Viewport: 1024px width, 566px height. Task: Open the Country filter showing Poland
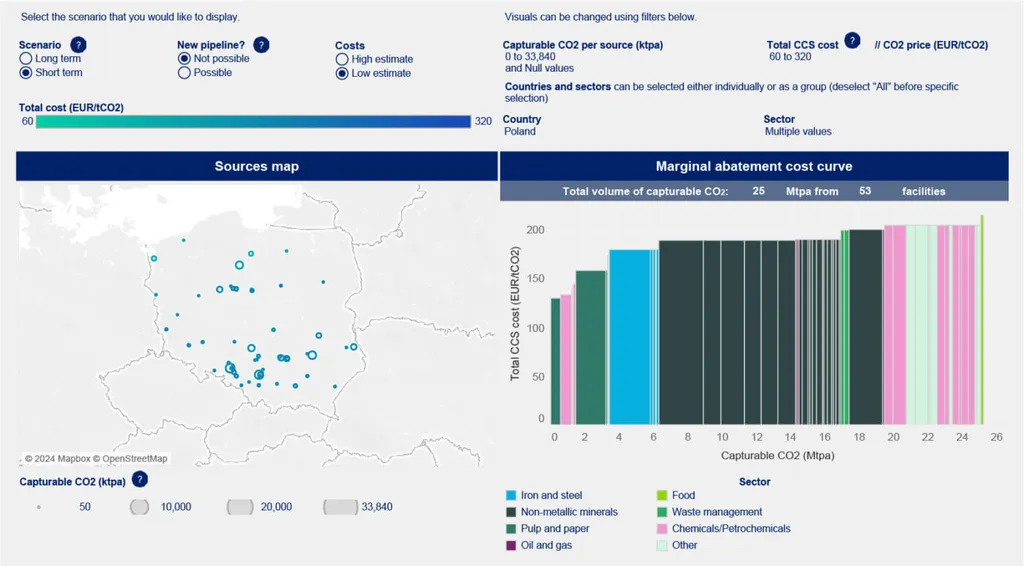tap(520, 132)
